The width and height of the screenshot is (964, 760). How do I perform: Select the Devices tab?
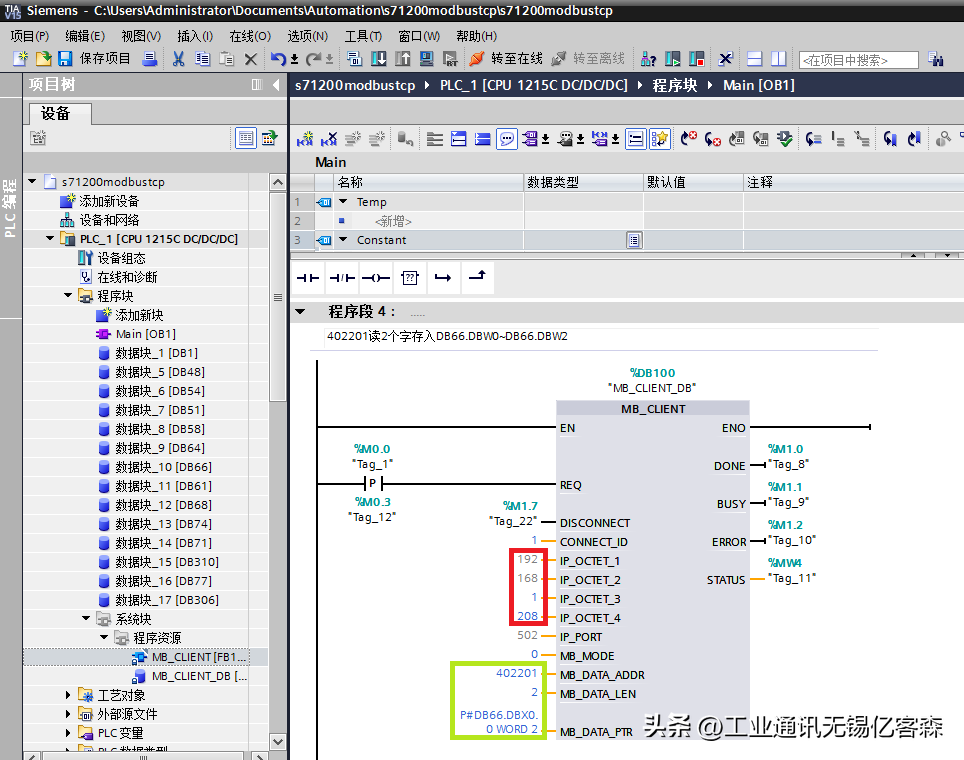(56, 113)
